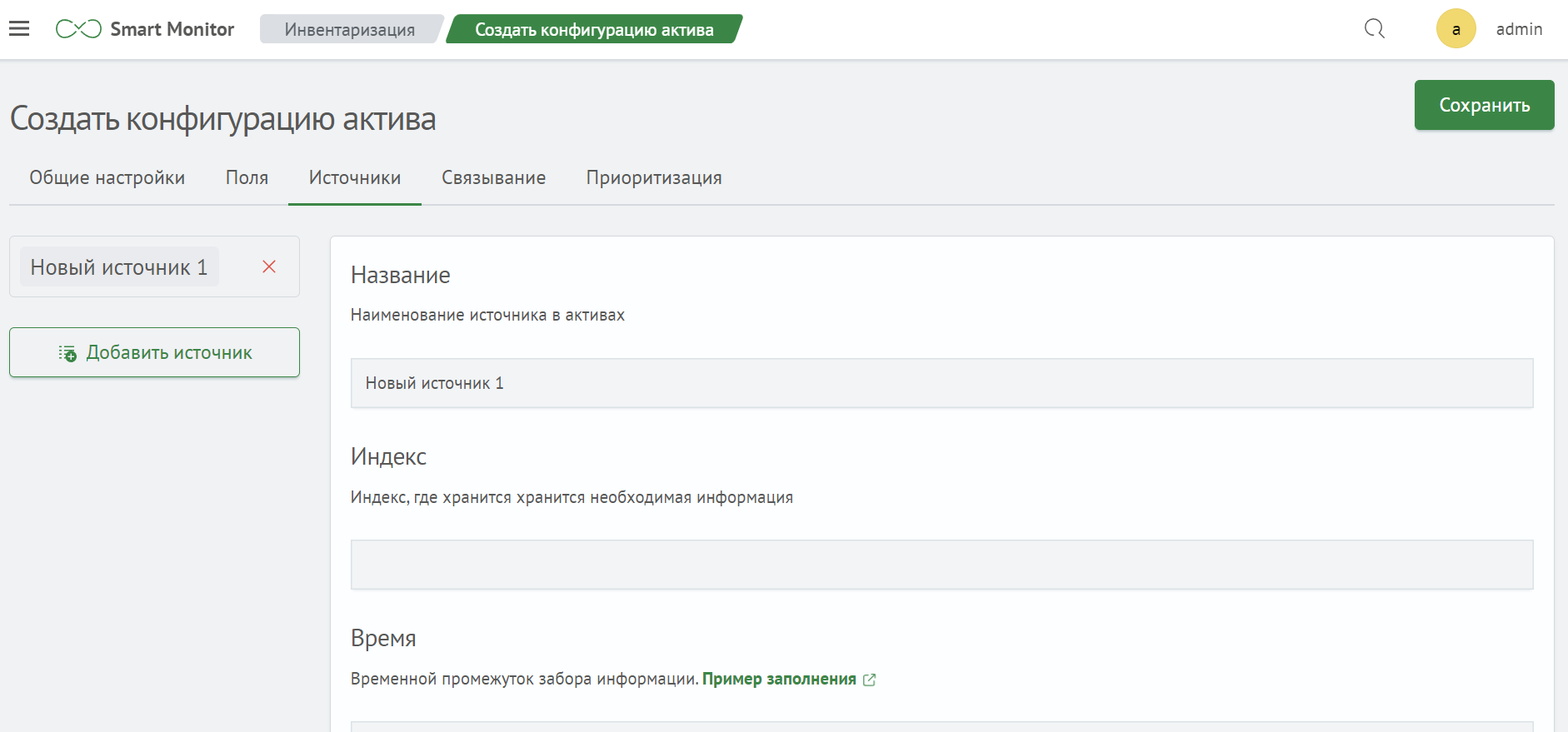This screenshot has width=1568, height=732.
Task: Click the Создать конфигурацию актива breadcrumb
Action: tap(594, 29)
